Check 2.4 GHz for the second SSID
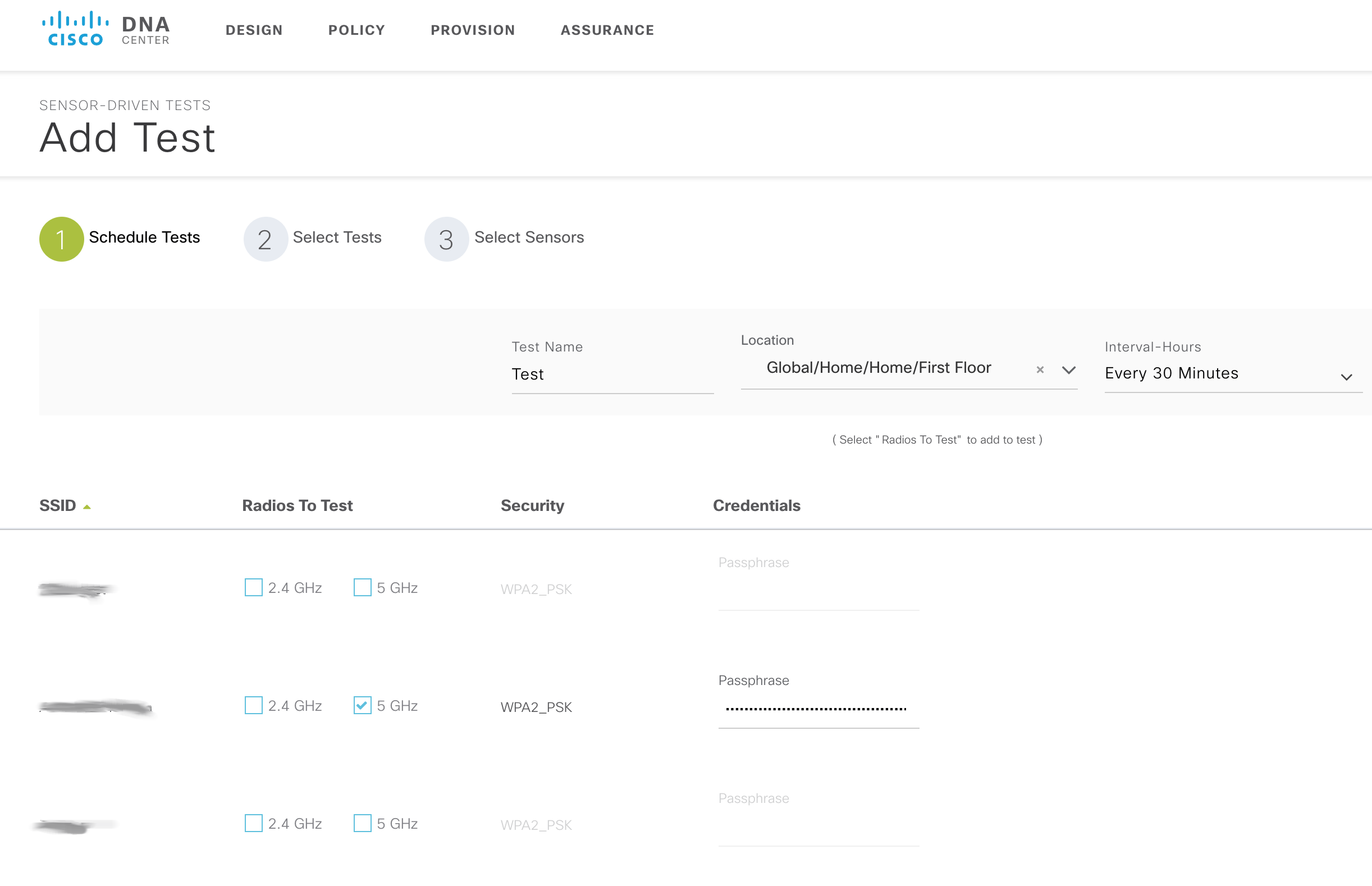 (254, 705)
